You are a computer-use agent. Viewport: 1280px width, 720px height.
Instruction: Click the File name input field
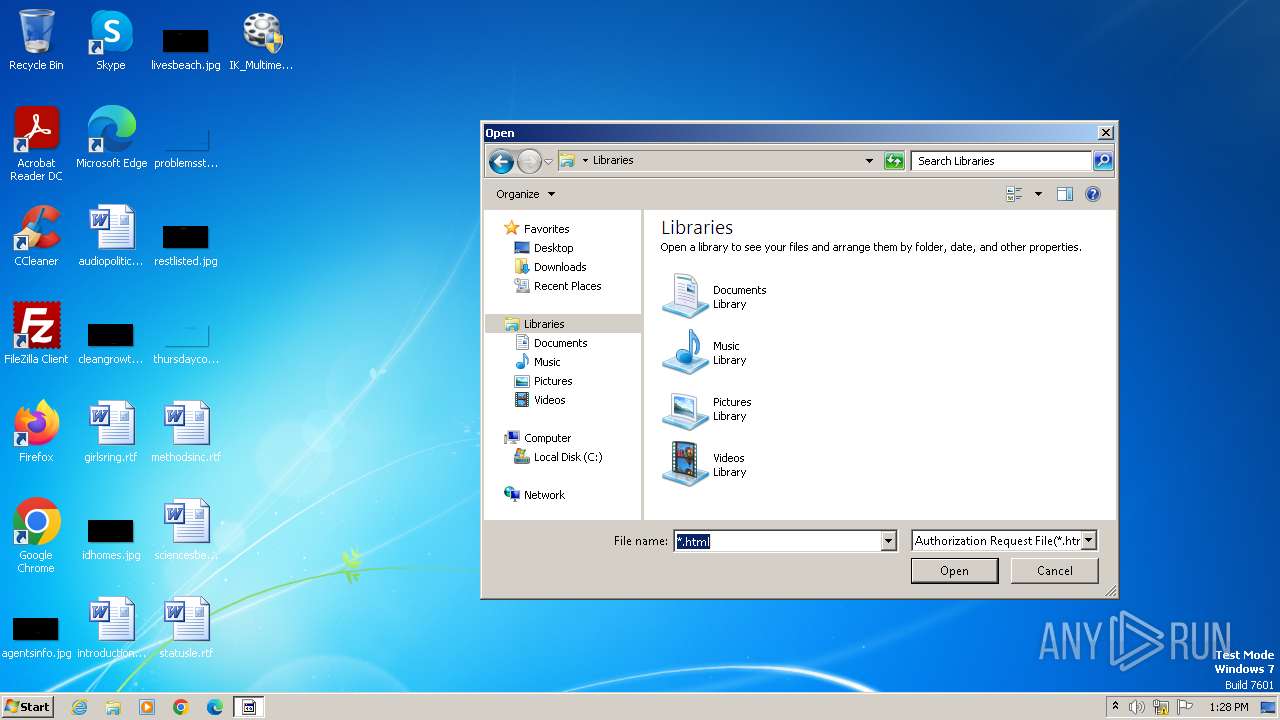tap(777, 541)
